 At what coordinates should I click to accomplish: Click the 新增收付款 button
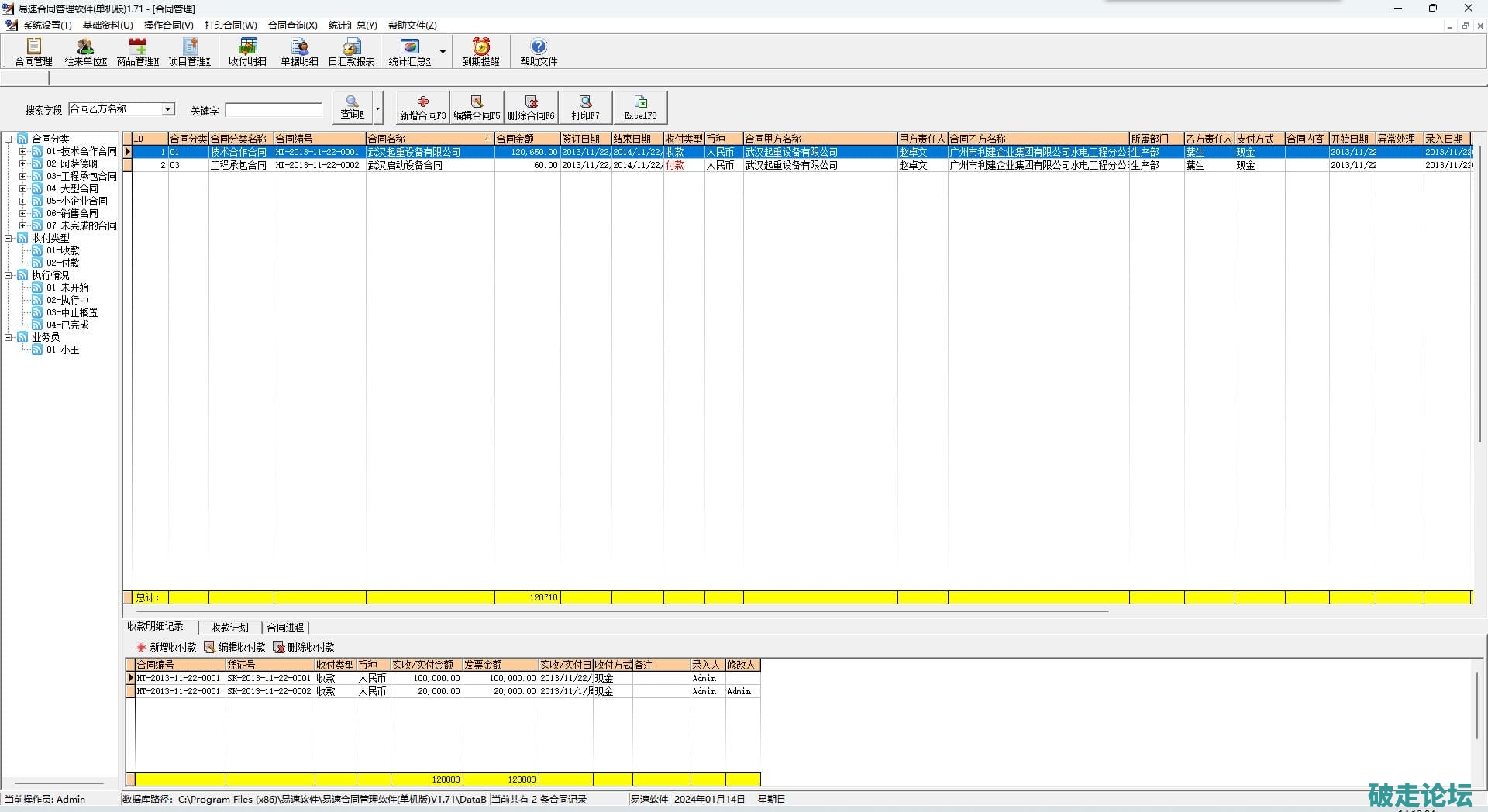coord(166,647)
